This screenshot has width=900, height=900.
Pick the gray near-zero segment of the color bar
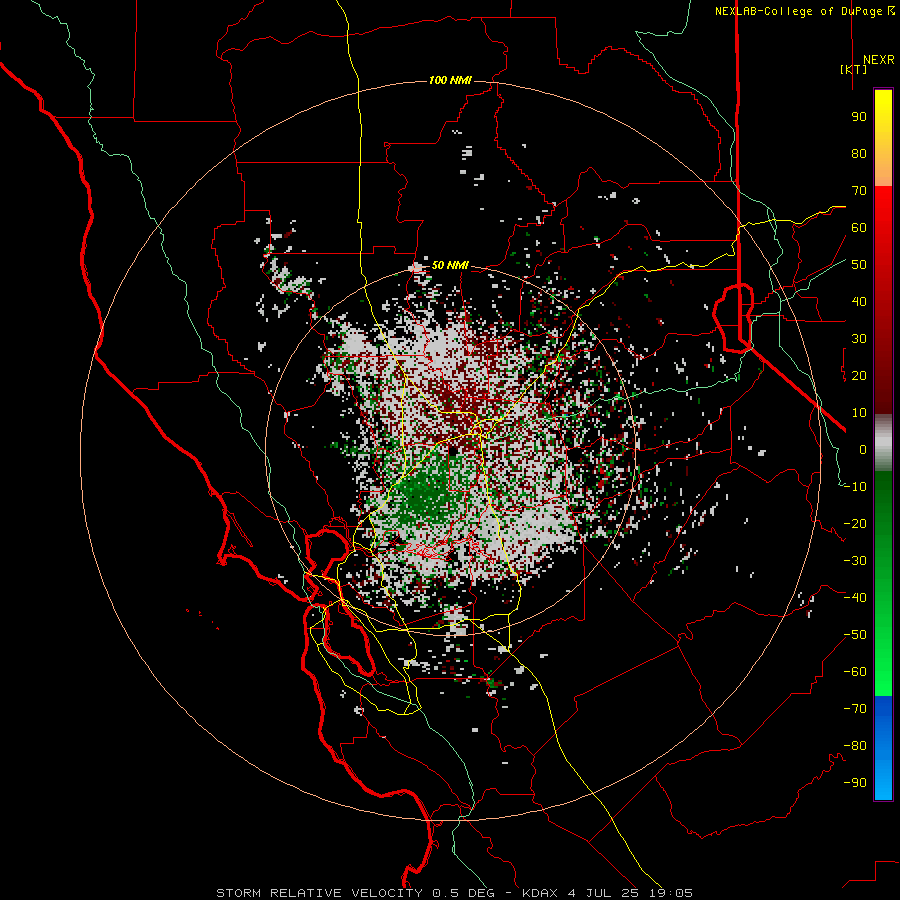883,443
